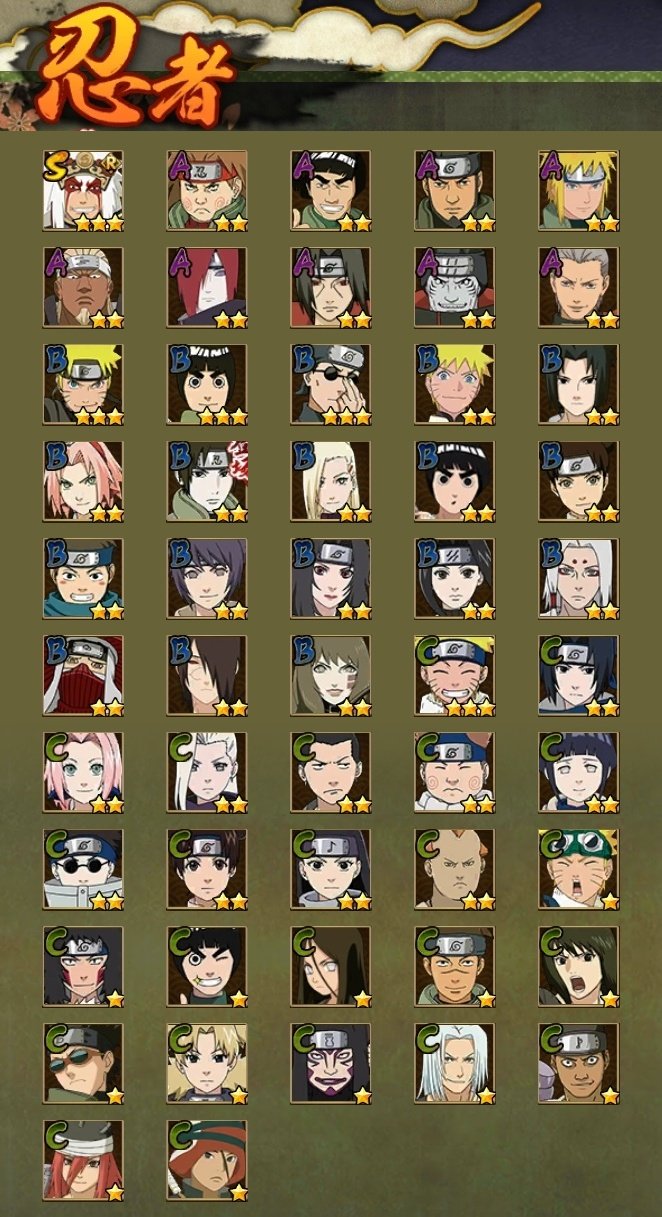Select the C-rank Shino with sunglasses

coord(83,870)
